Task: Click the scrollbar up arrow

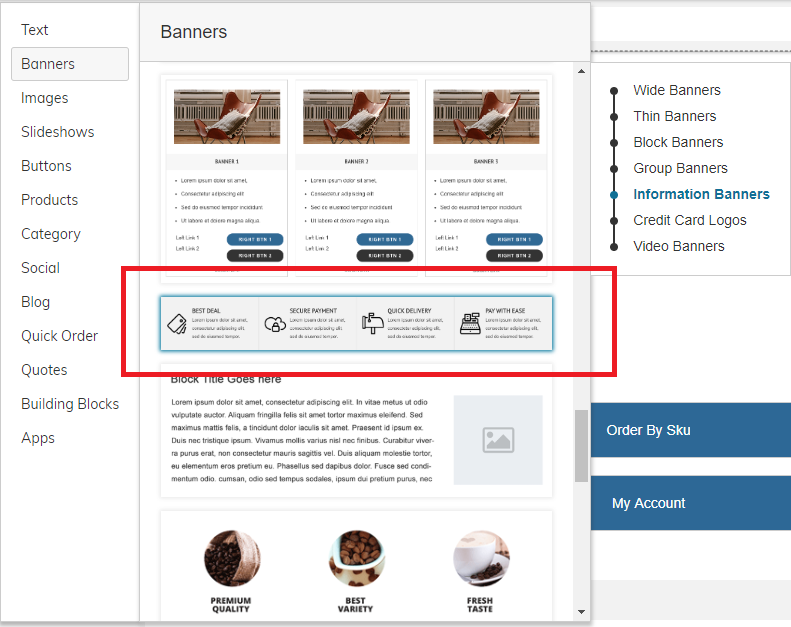Action: click(x=581, y=71)
